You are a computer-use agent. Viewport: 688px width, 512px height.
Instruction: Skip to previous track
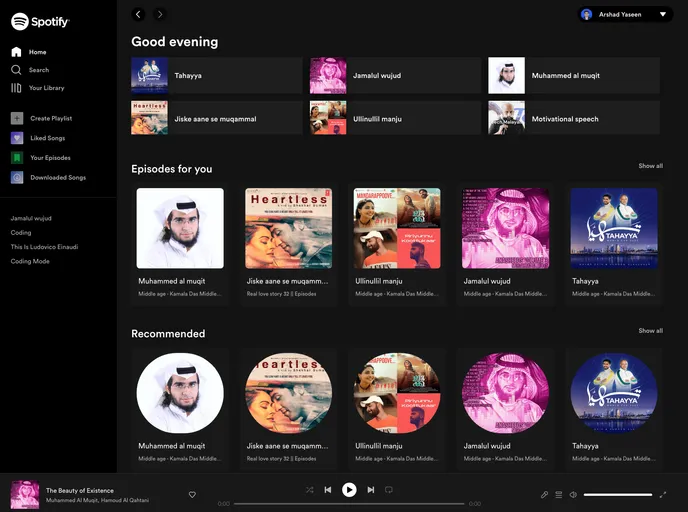tap(328, 490)
